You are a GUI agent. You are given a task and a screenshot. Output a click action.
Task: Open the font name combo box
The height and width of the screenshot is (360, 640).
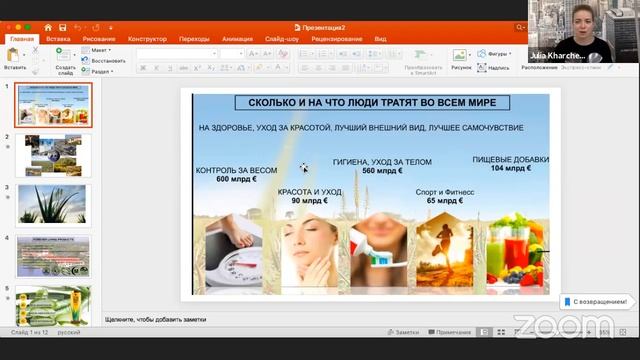coord(177,54)
